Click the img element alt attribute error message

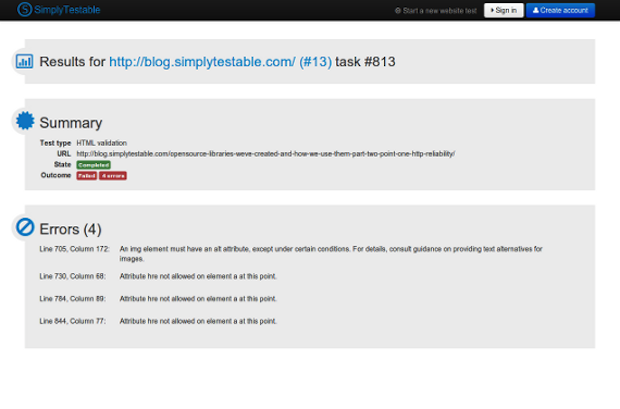point(331,254)
